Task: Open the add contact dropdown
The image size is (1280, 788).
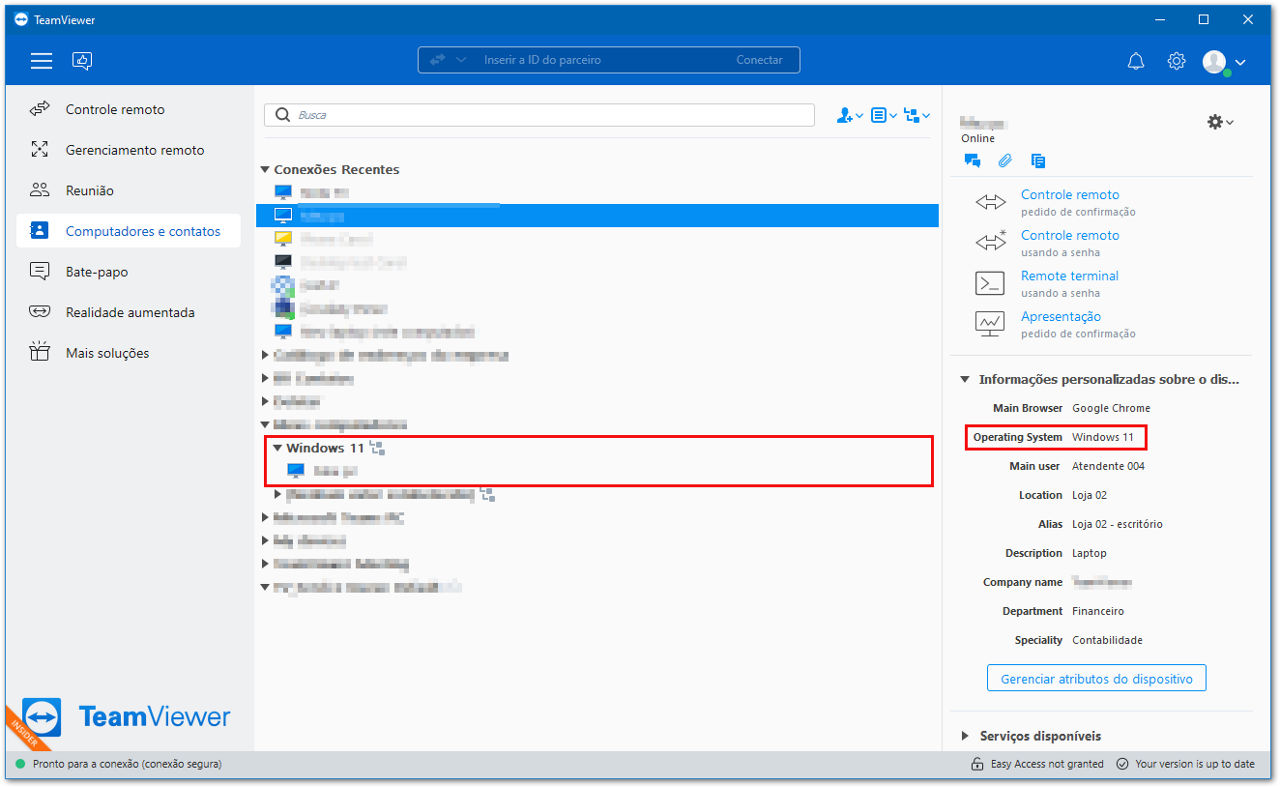Action: click(850, 116)
